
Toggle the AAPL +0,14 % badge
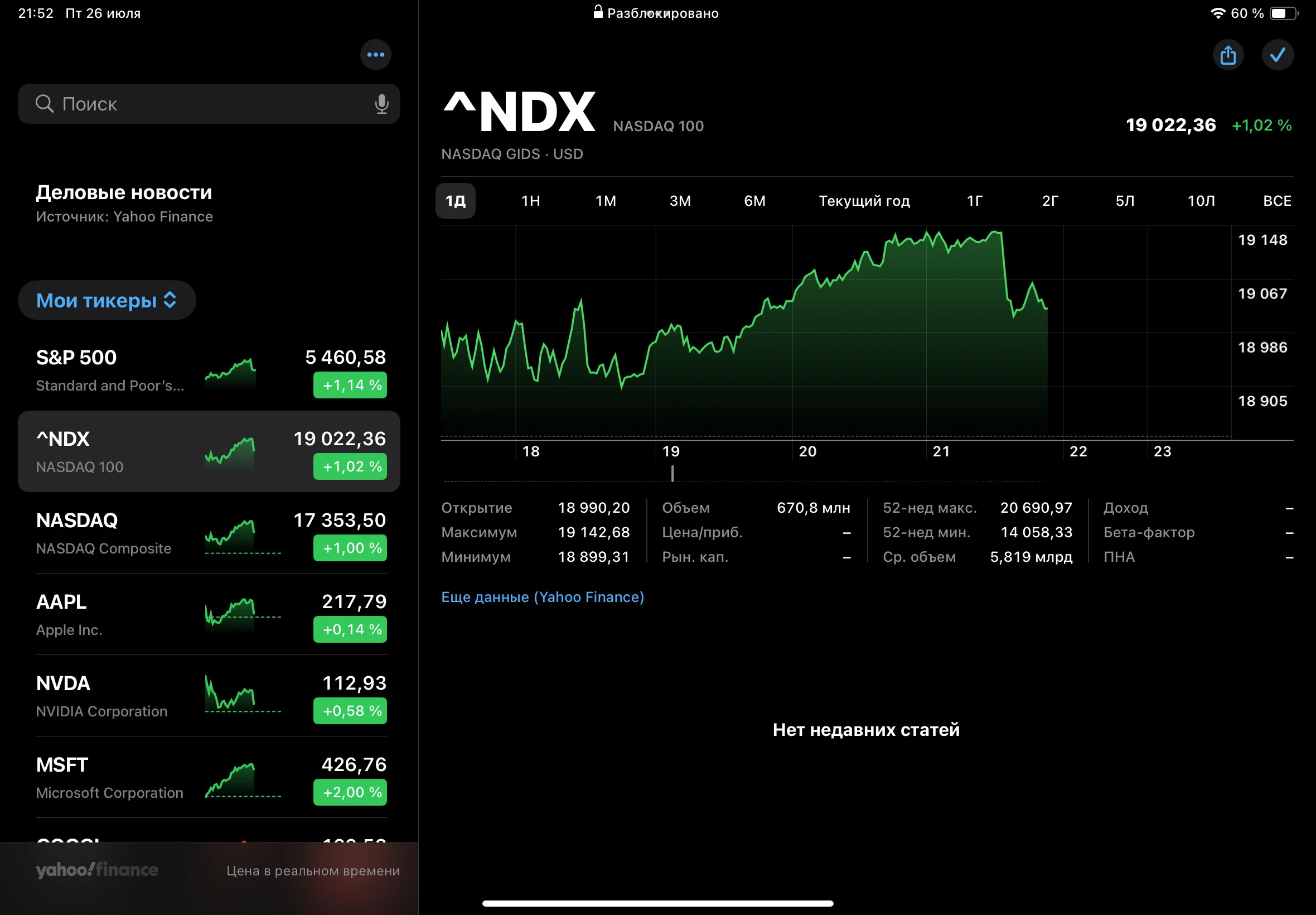(x=350, y=629)
